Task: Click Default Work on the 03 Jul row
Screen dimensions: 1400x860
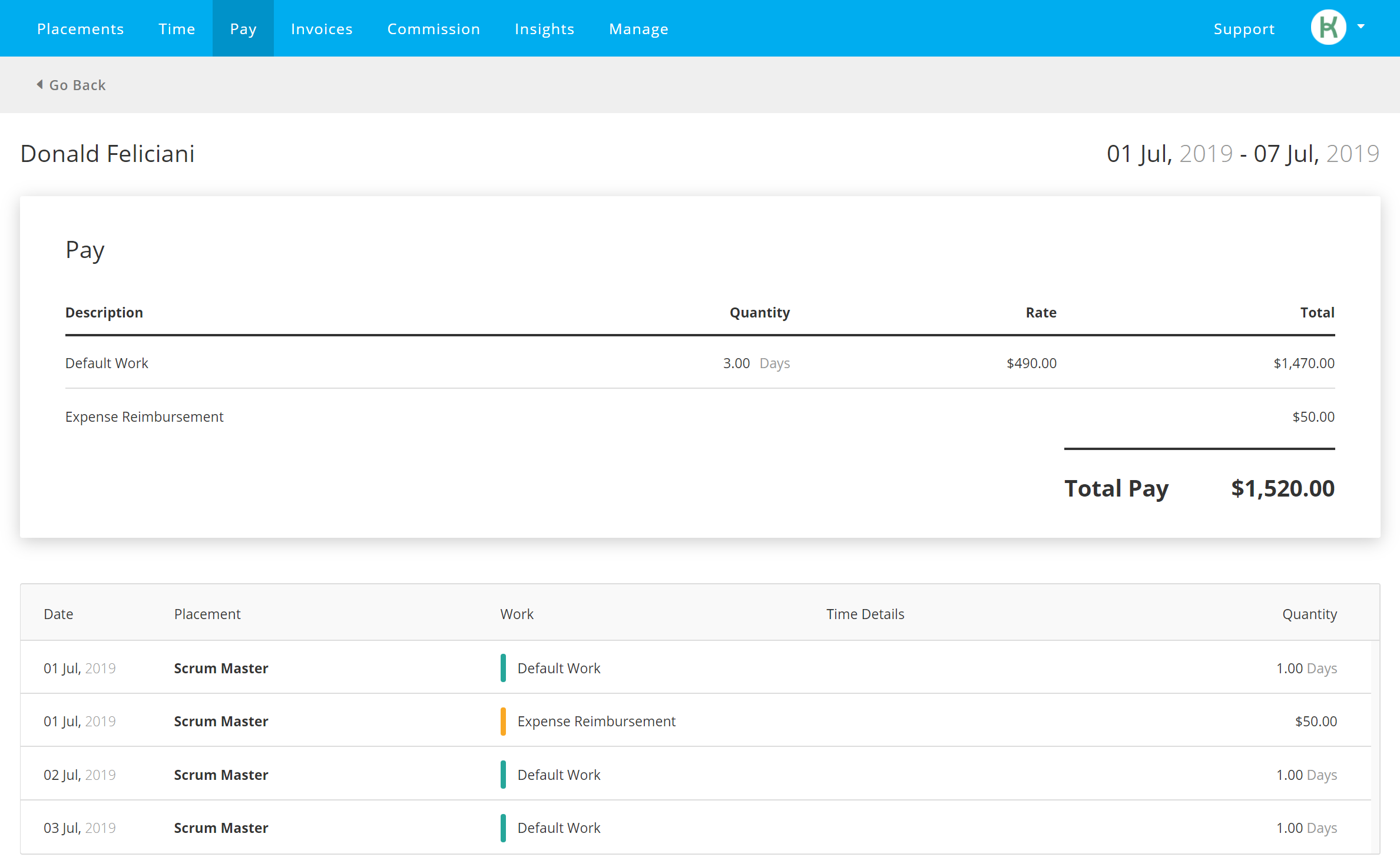Action: click(x=559, y=828)
